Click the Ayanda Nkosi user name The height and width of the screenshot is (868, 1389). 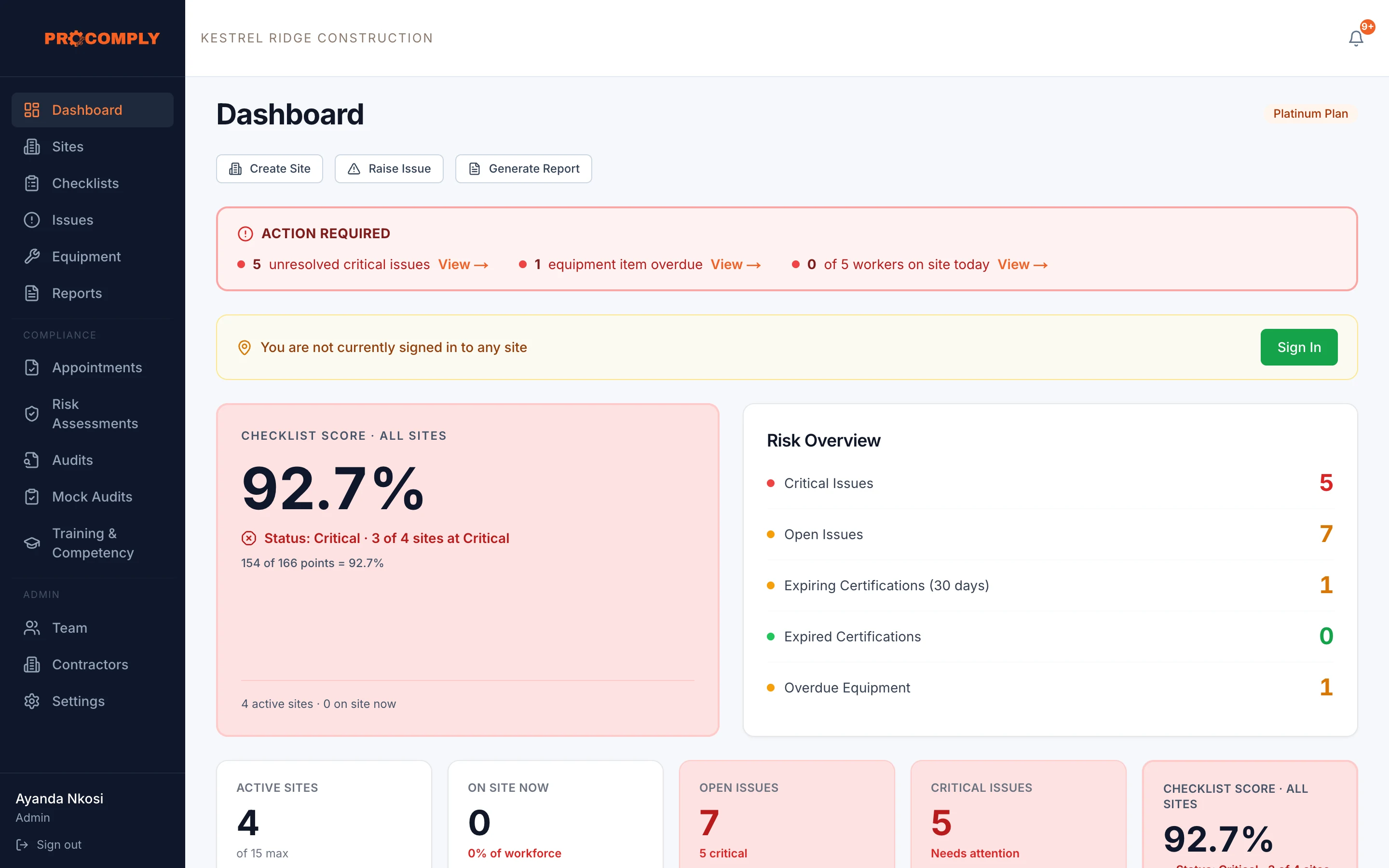pyautogui.click(x=60, y=799)
